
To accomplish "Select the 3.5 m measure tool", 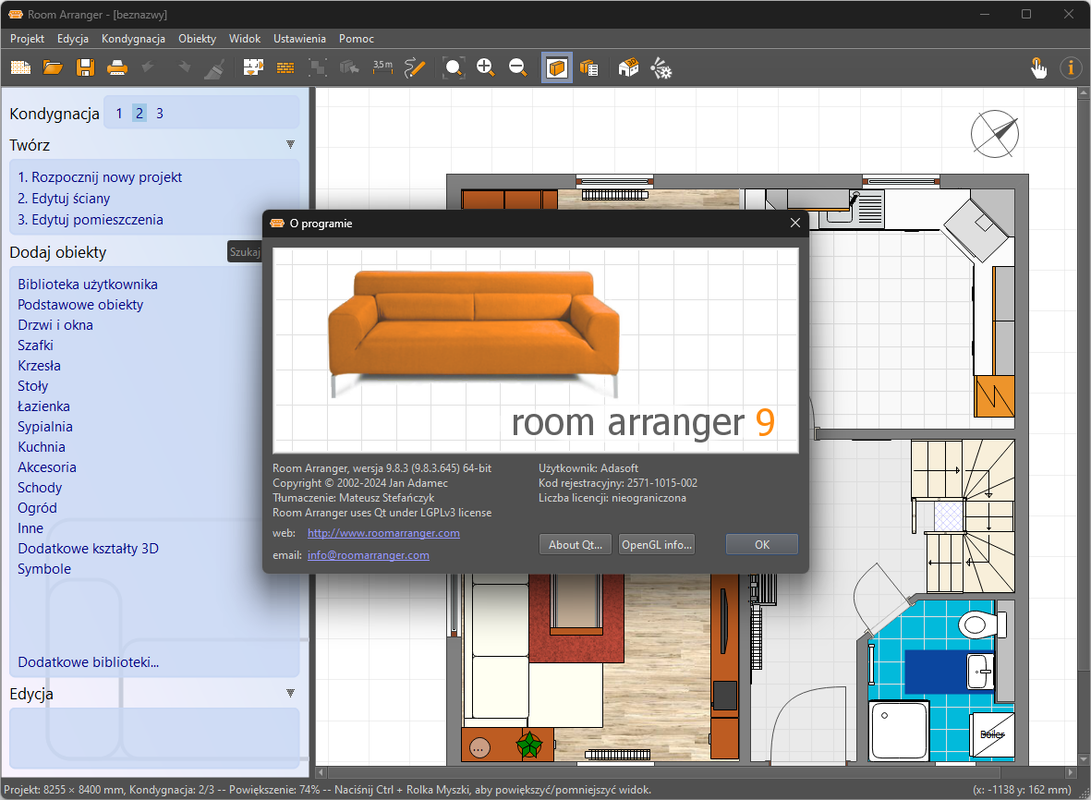I will [382, 67].
